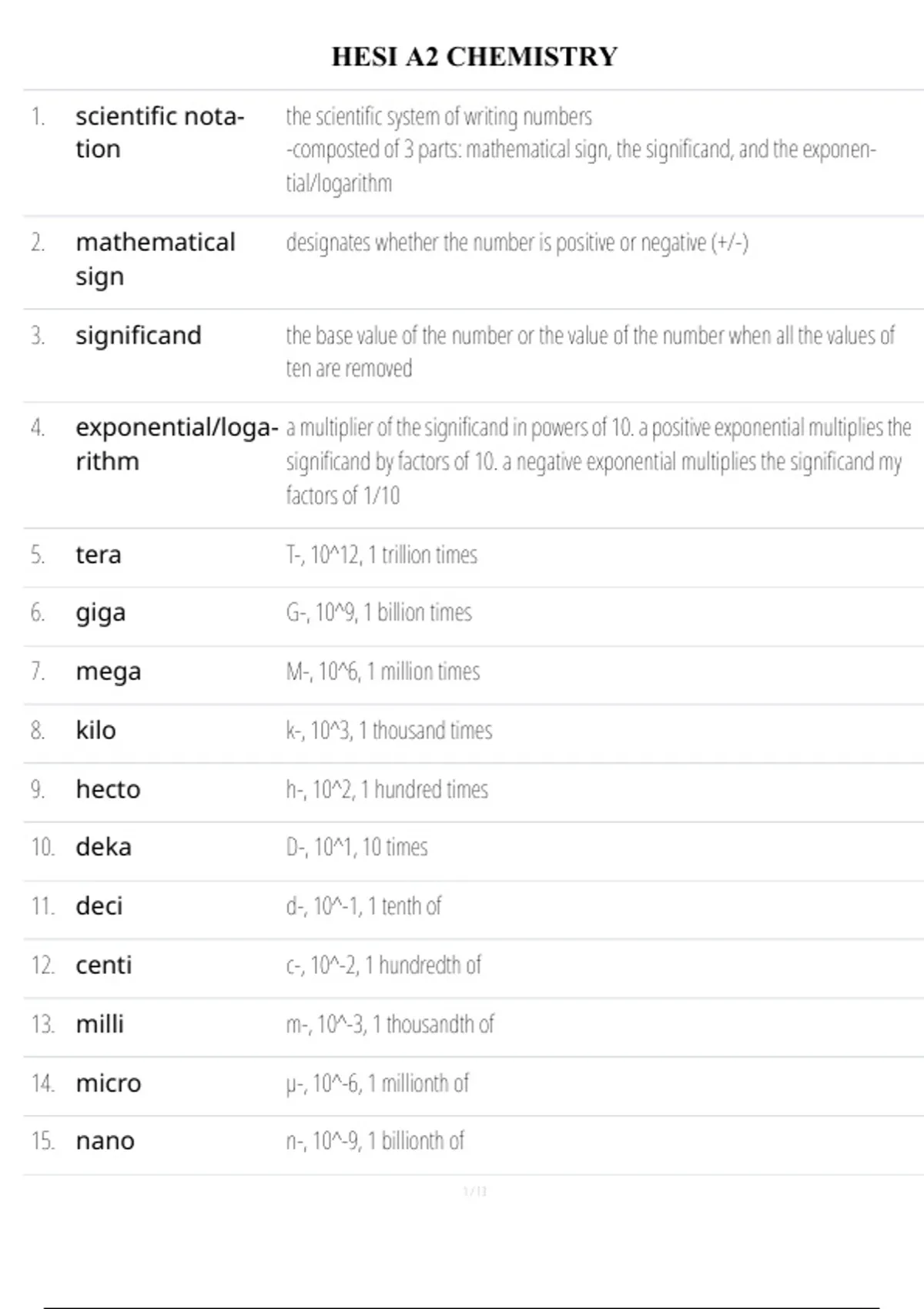
Task: Click the term "tera"
Action: click(x=99, y=555)
